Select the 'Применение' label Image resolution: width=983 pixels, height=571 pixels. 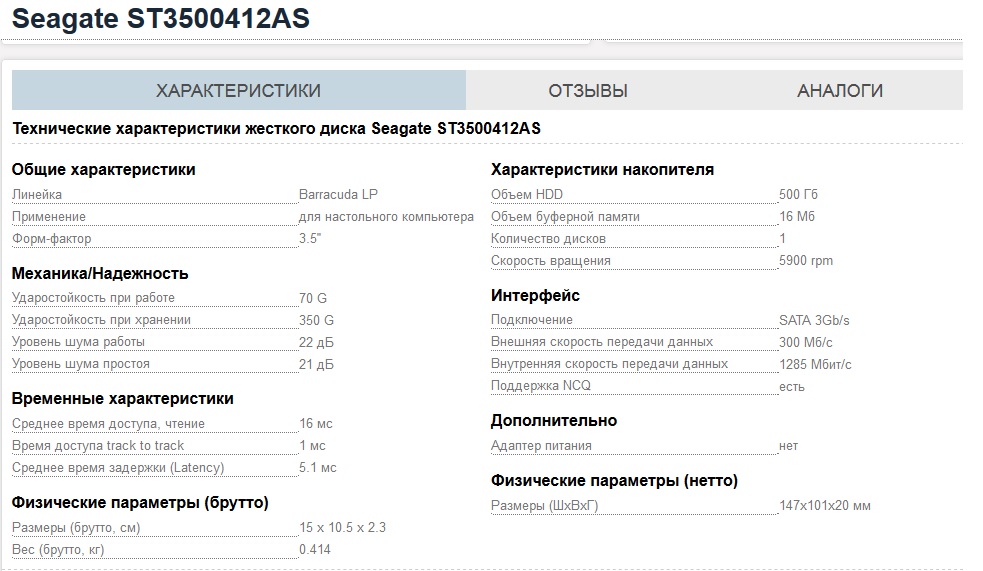pyautogui.click(x=49, y=217)
